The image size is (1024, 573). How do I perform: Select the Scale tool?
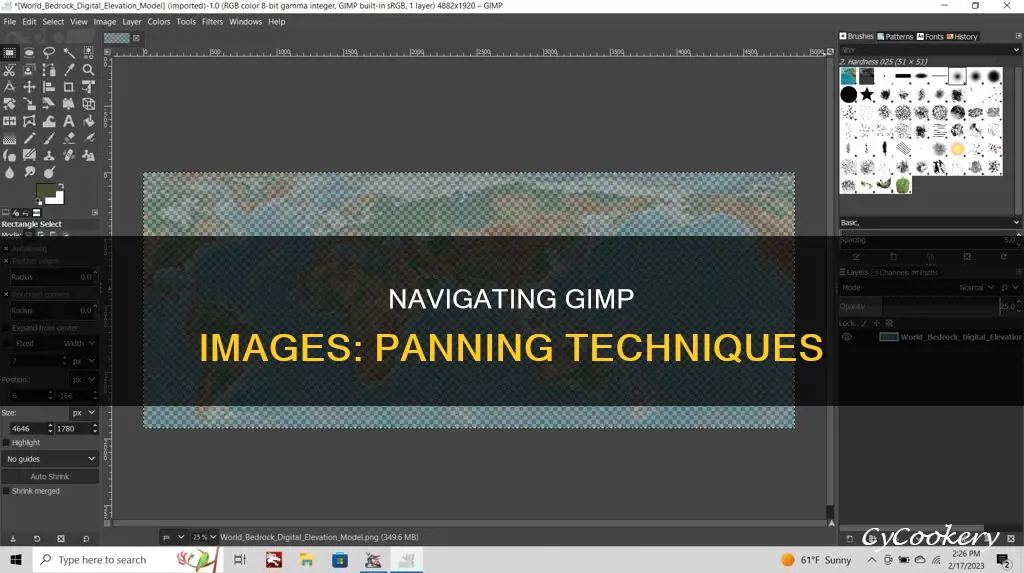coord(29,103)
